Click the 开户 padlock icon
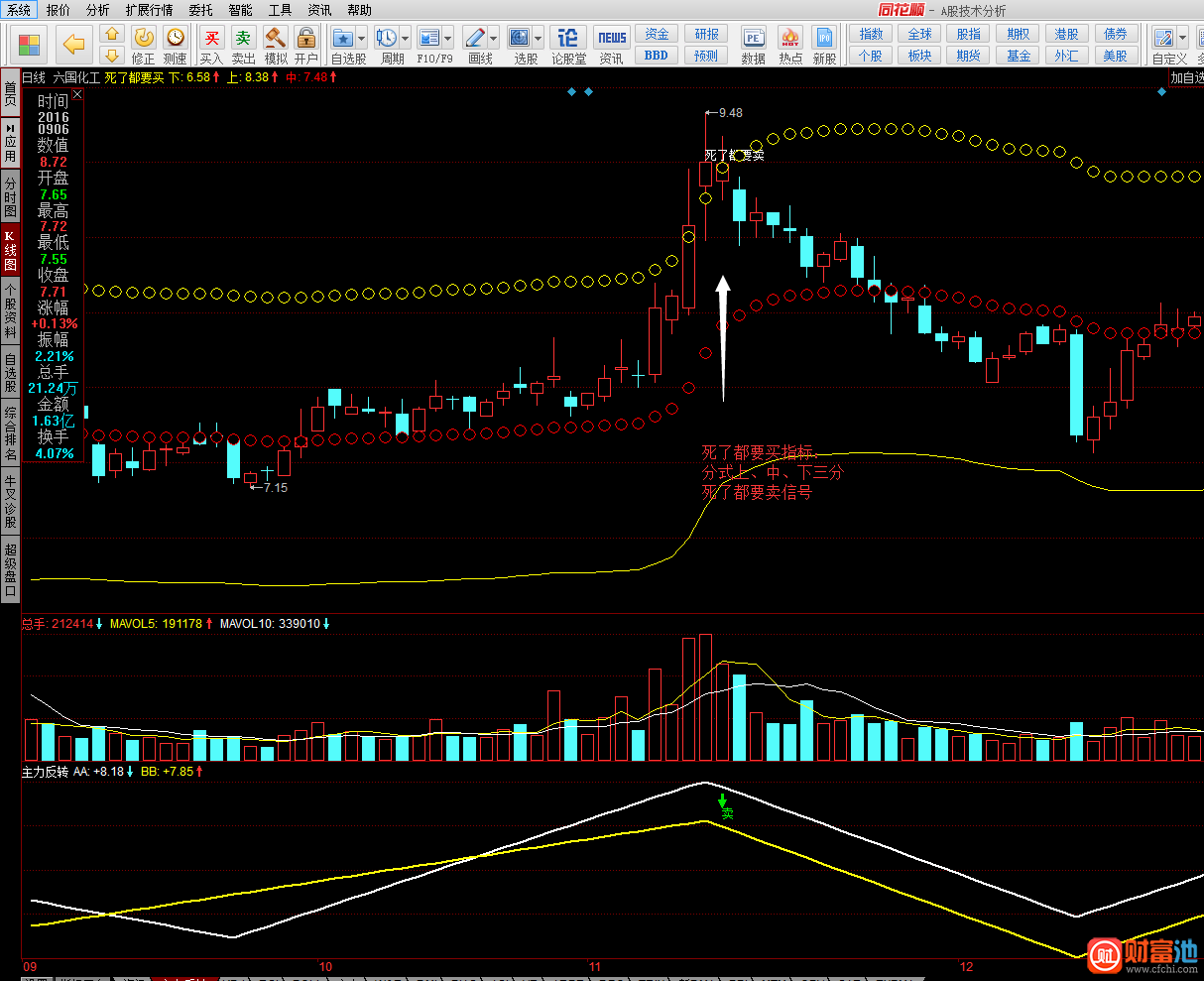This screenshot has width=1204, height=981. [x=306, y=38]
